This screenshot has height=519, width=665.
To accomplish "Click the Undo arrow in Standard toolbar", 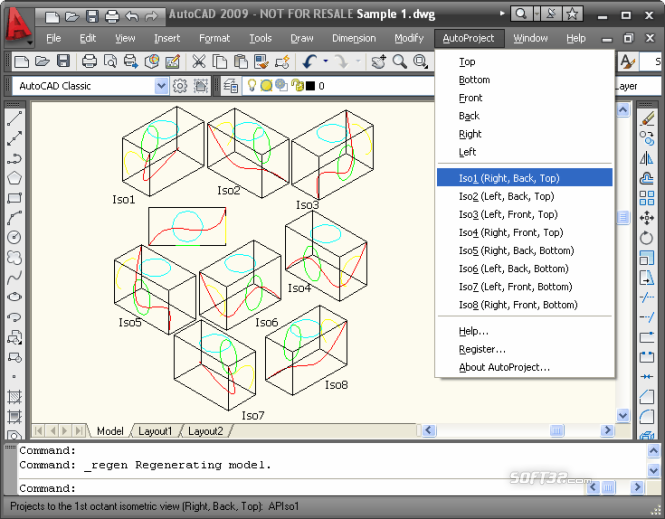I will 309,61.
